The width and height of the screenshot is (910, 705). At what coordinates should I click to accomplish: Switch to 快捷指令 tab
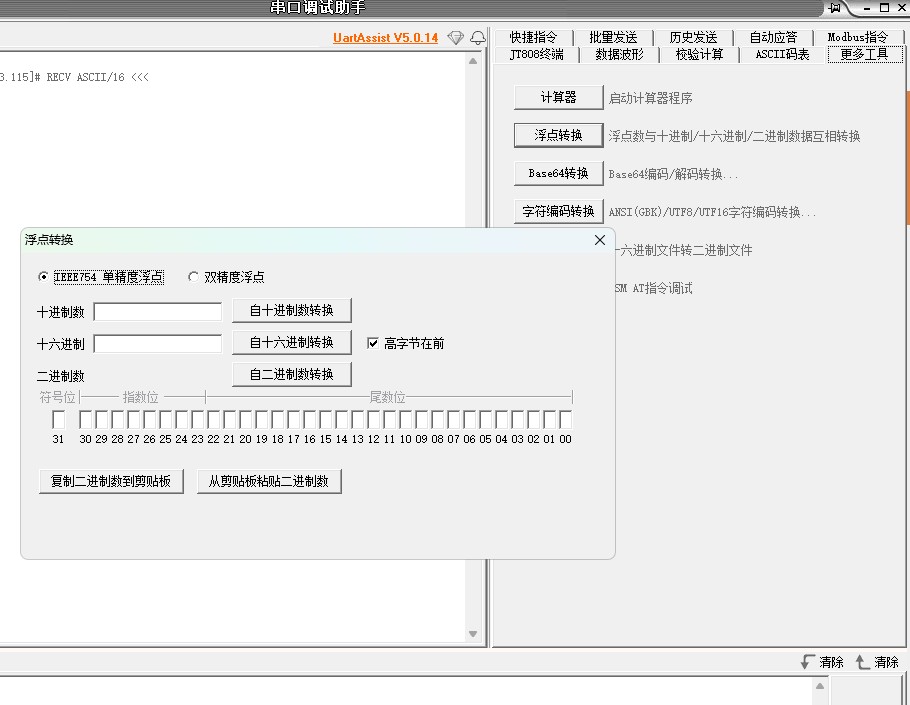533,38
